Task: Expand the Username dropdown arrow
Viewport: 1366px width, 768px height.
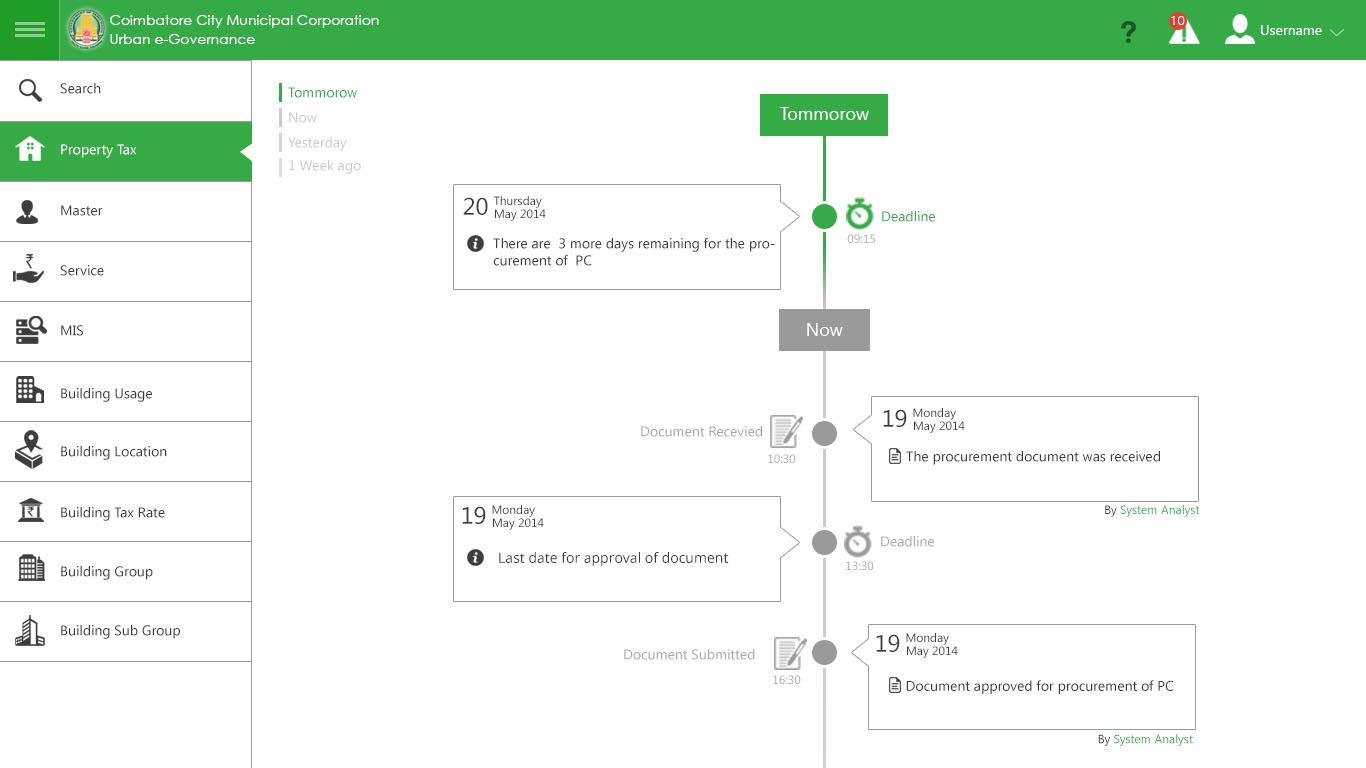Action: click(x=1337, y=32)
